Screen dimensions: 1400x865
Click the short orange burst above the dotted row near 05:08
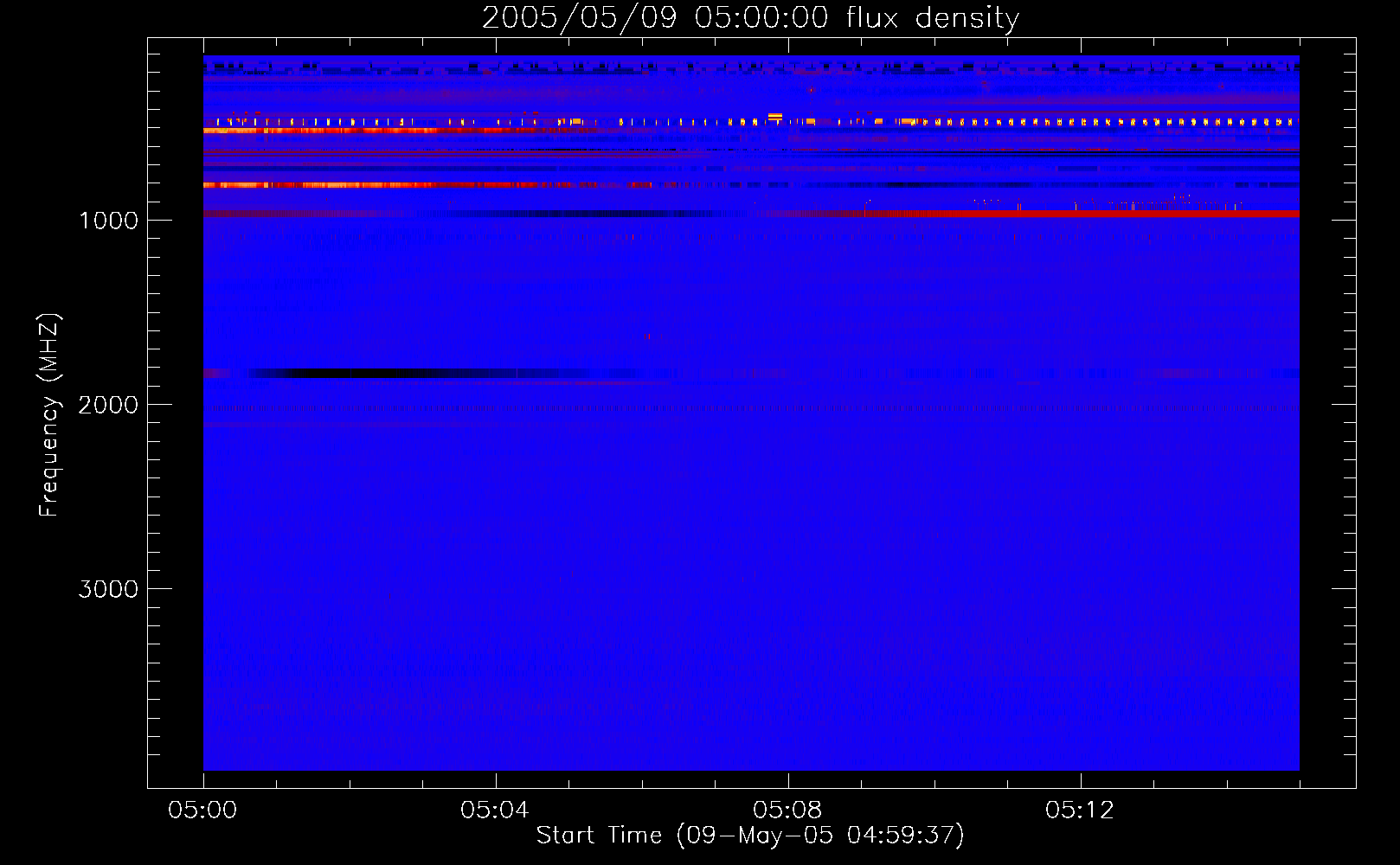click(x=775, y=116)
